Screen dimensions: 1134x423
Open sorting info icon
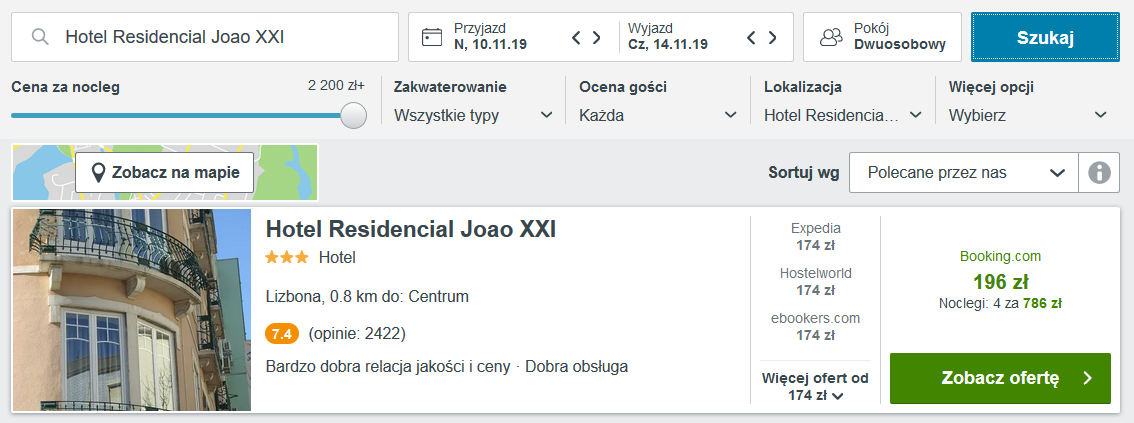tap(1099, 173)
